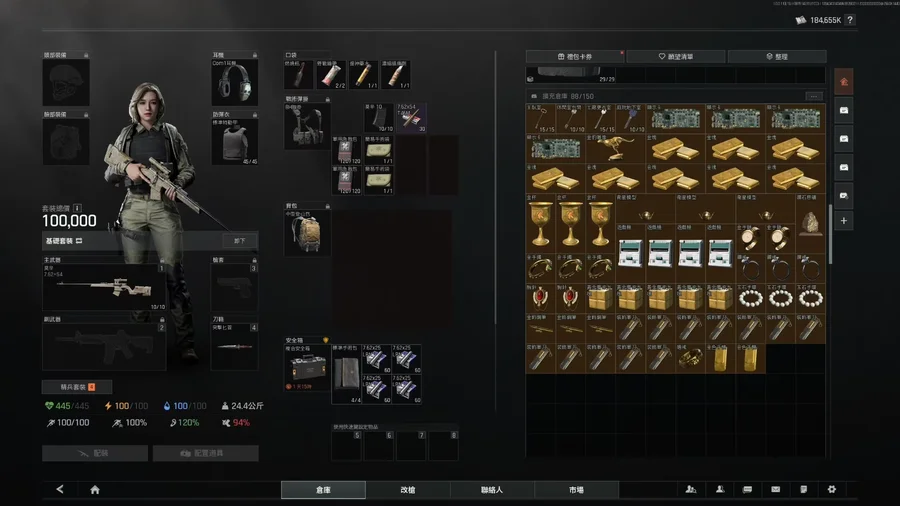This screenshot has width=900, height=506.
Task: Click health value 445/445
Action: [x=72, y=406]
